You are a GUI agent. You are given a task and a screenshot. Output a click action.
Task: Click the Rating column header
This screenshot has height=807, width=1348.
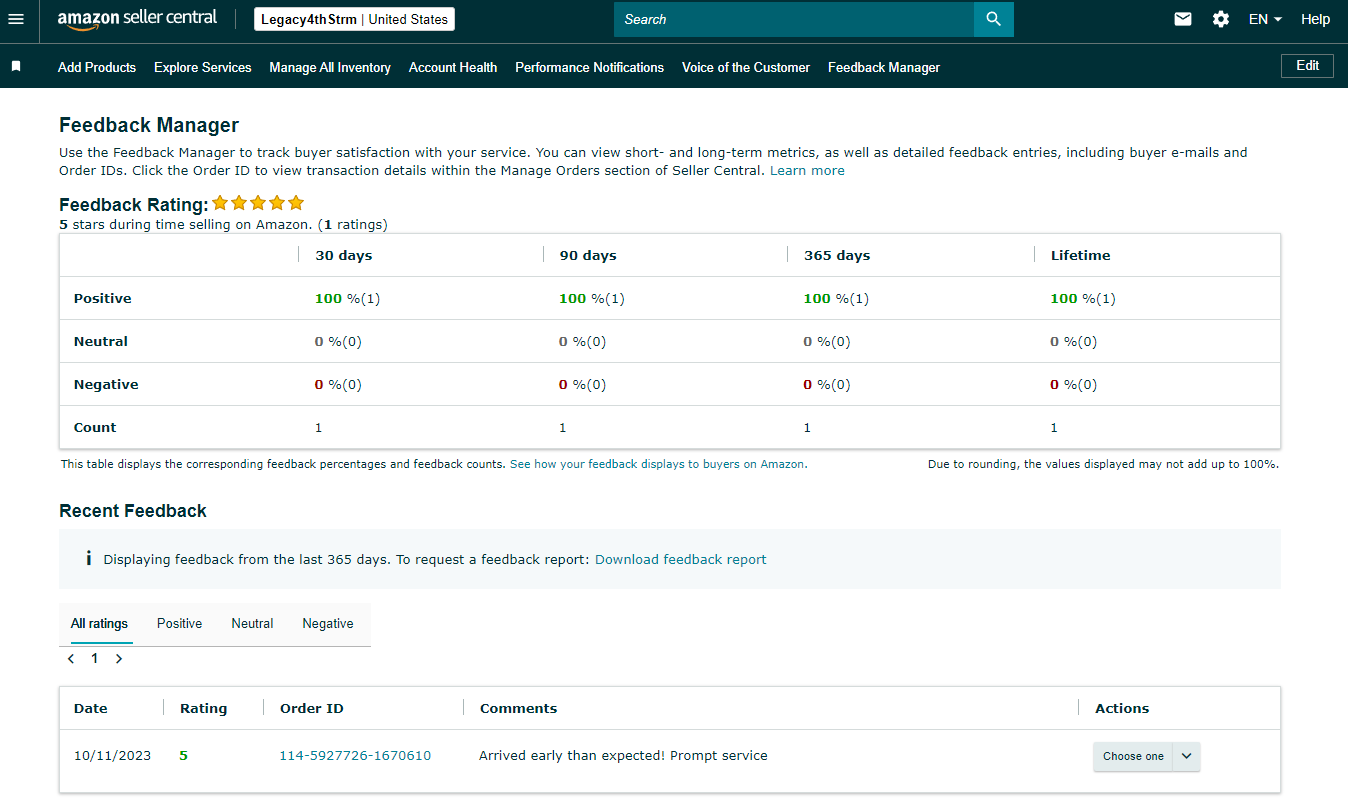point(203,708)
